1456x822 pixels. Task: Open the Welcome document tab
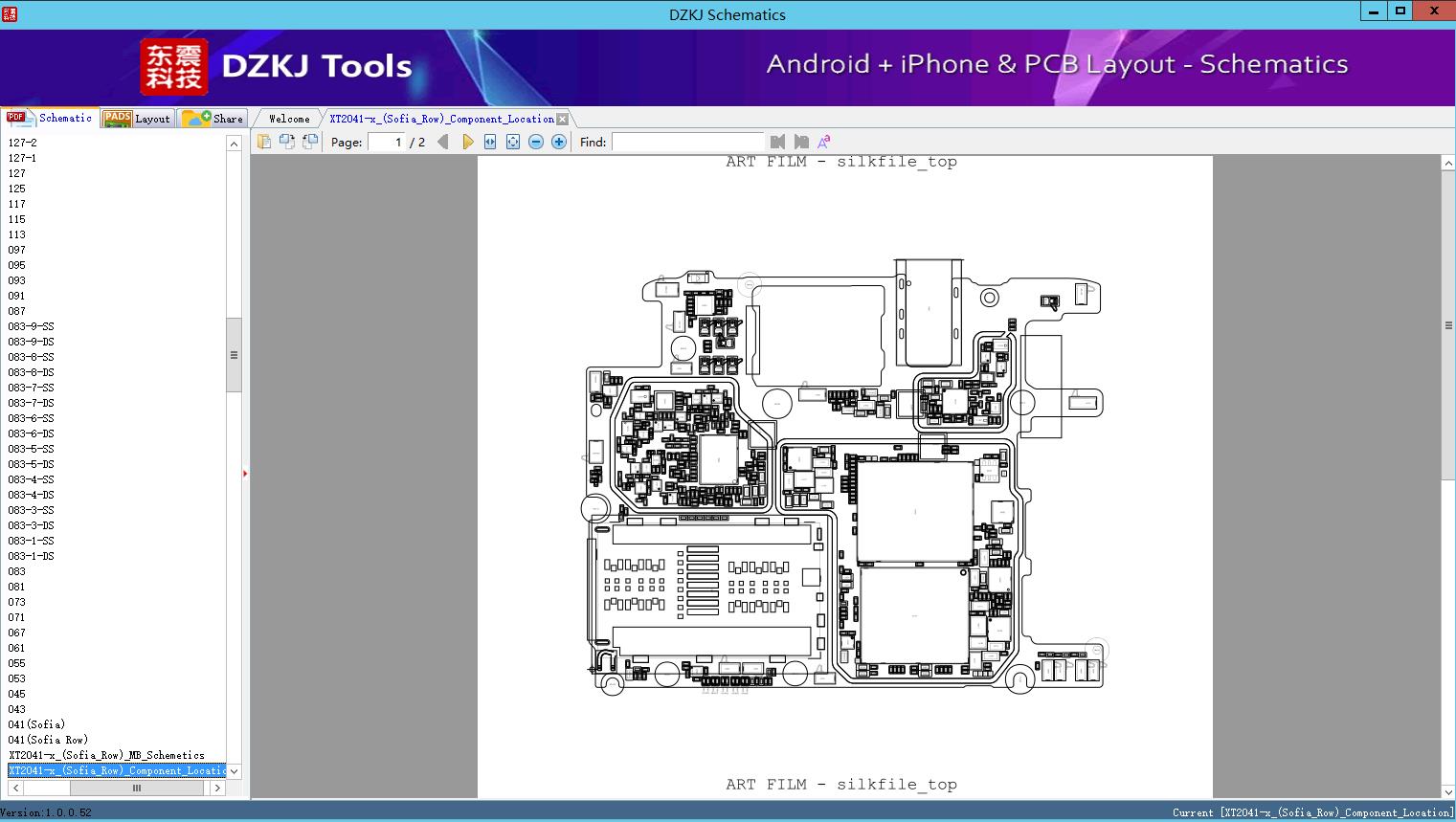(288, 119)
